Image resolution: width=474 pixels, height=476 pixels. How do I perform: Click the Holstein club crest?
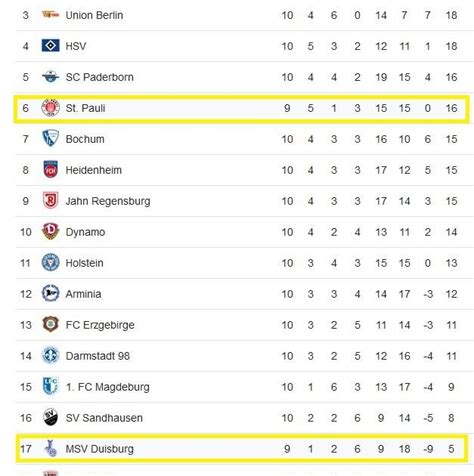(50, 262)
